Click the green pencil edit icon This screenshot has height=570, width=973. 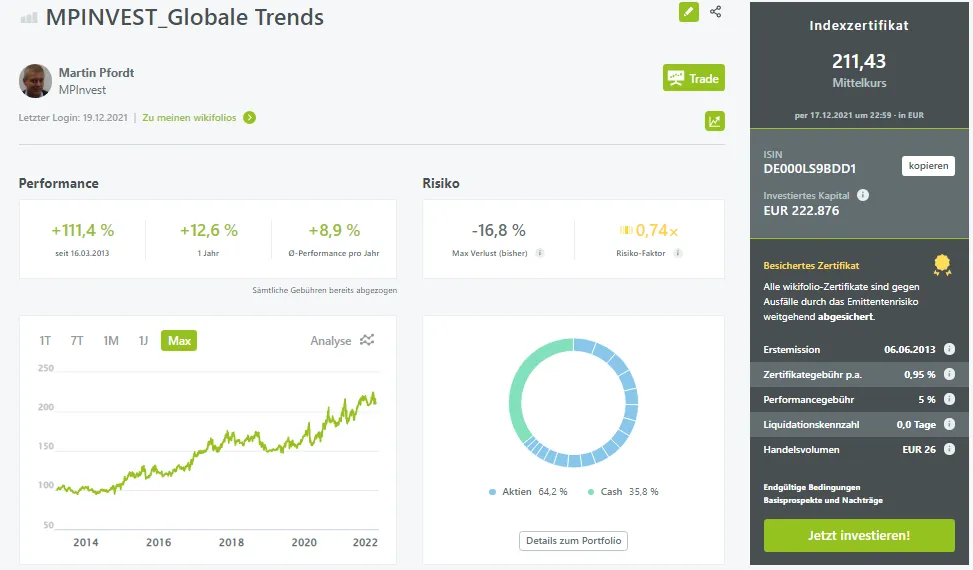(689, 12)
